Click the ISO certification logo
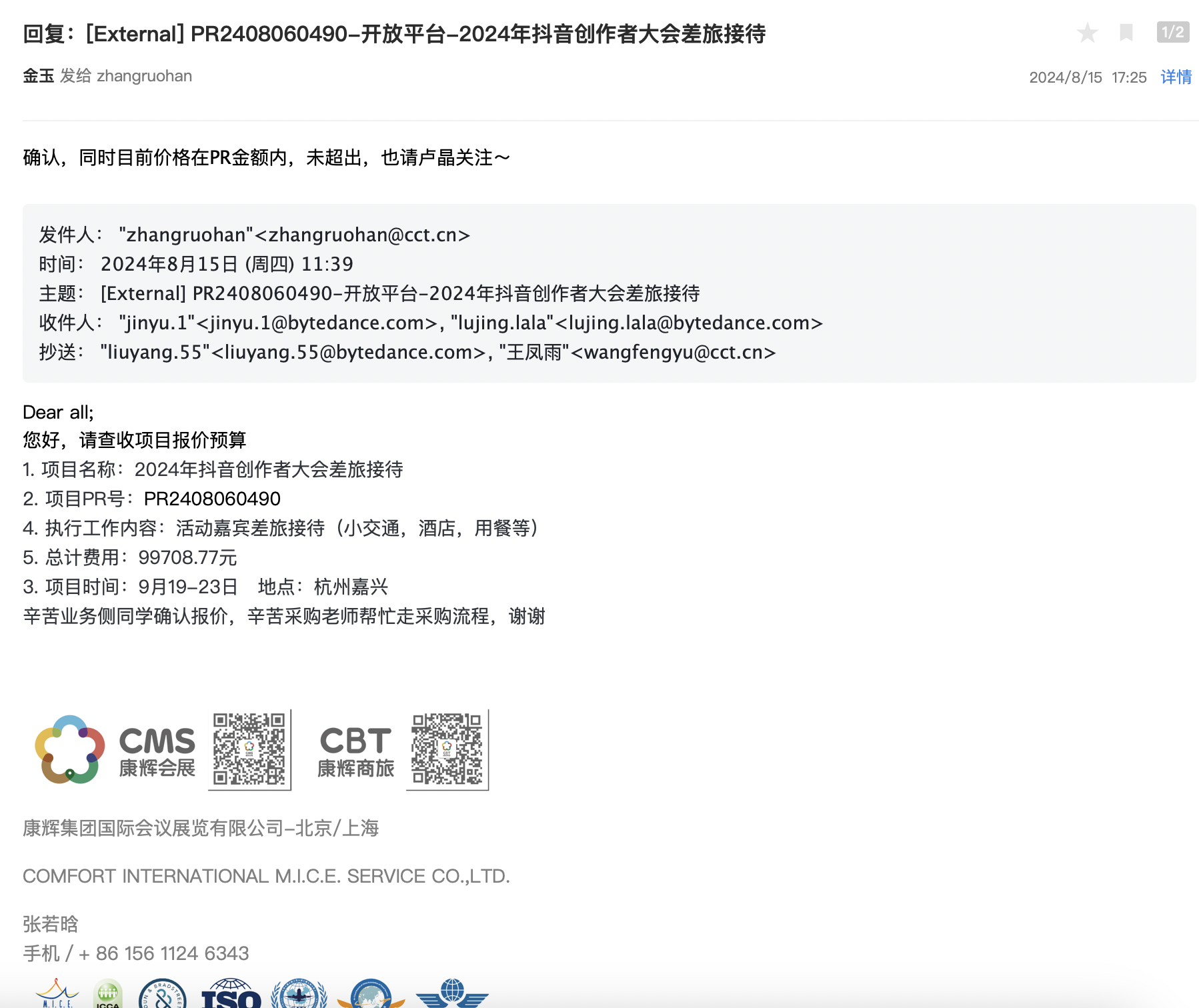Viewport: 1199px width, 1008px height. 231,995
